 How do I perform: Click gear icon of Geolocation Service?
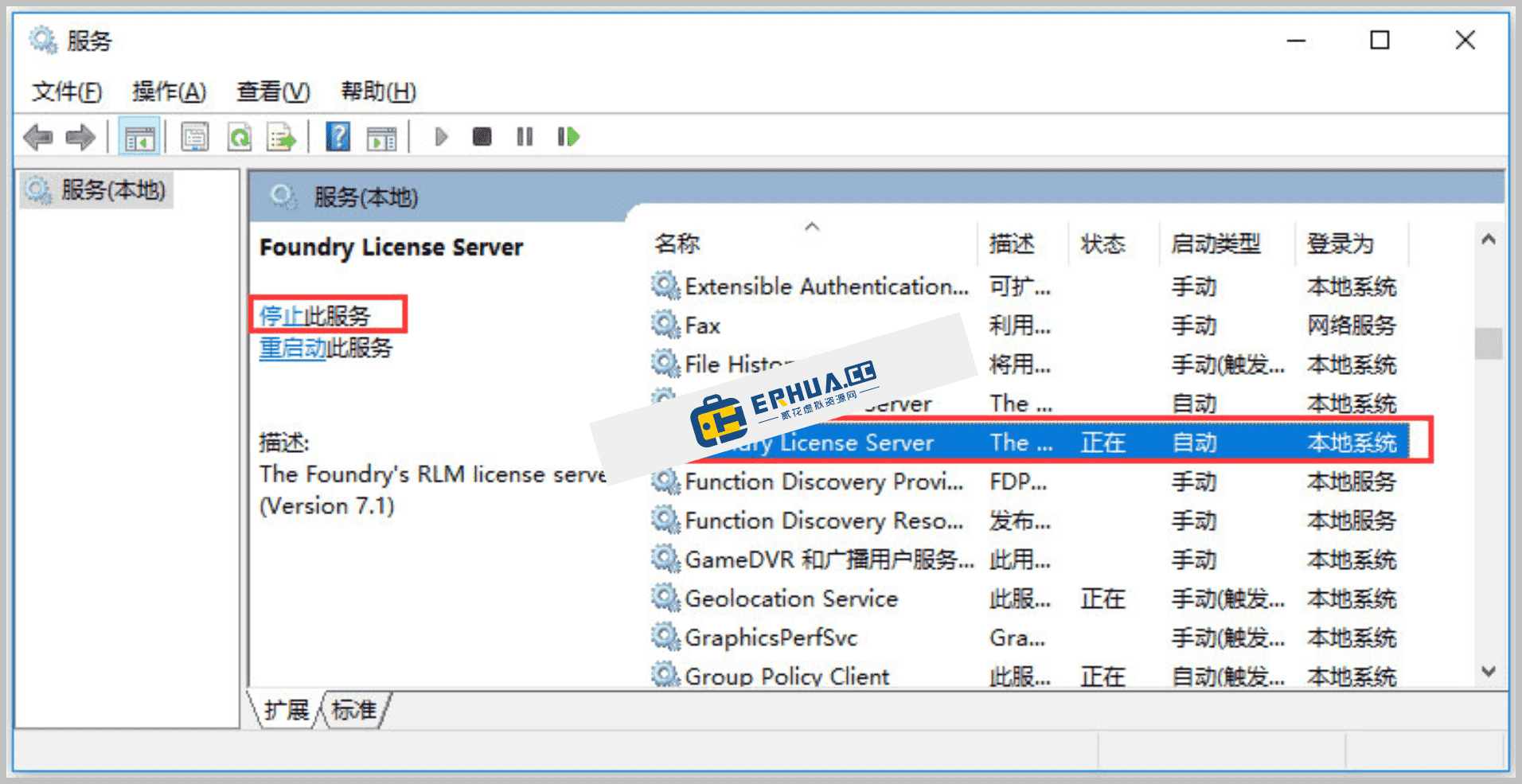tap(665, 597)
